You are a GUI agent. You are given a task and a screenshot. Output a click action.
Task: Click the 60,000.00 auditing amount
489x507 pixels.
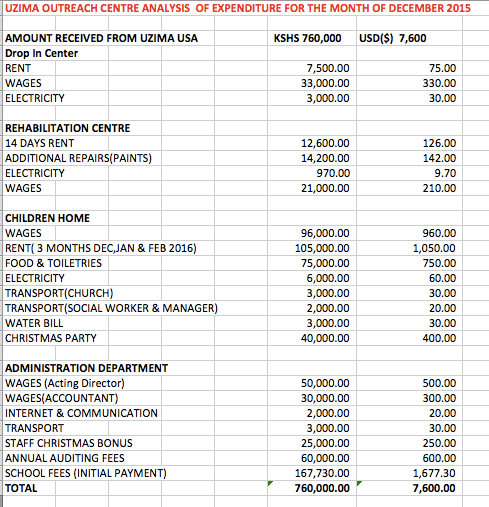click(x=325, y=458)
